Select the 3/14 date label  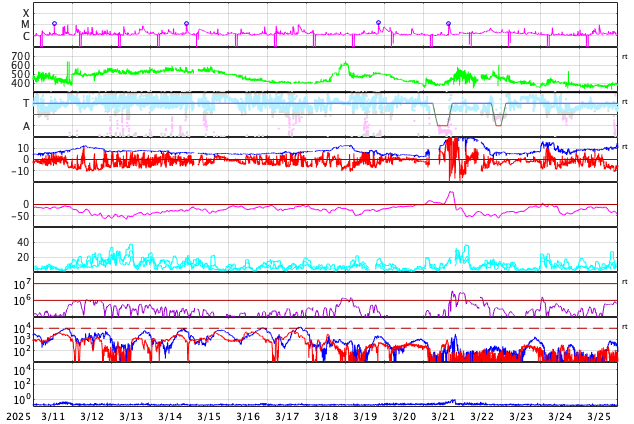click(x=170, y=417)
